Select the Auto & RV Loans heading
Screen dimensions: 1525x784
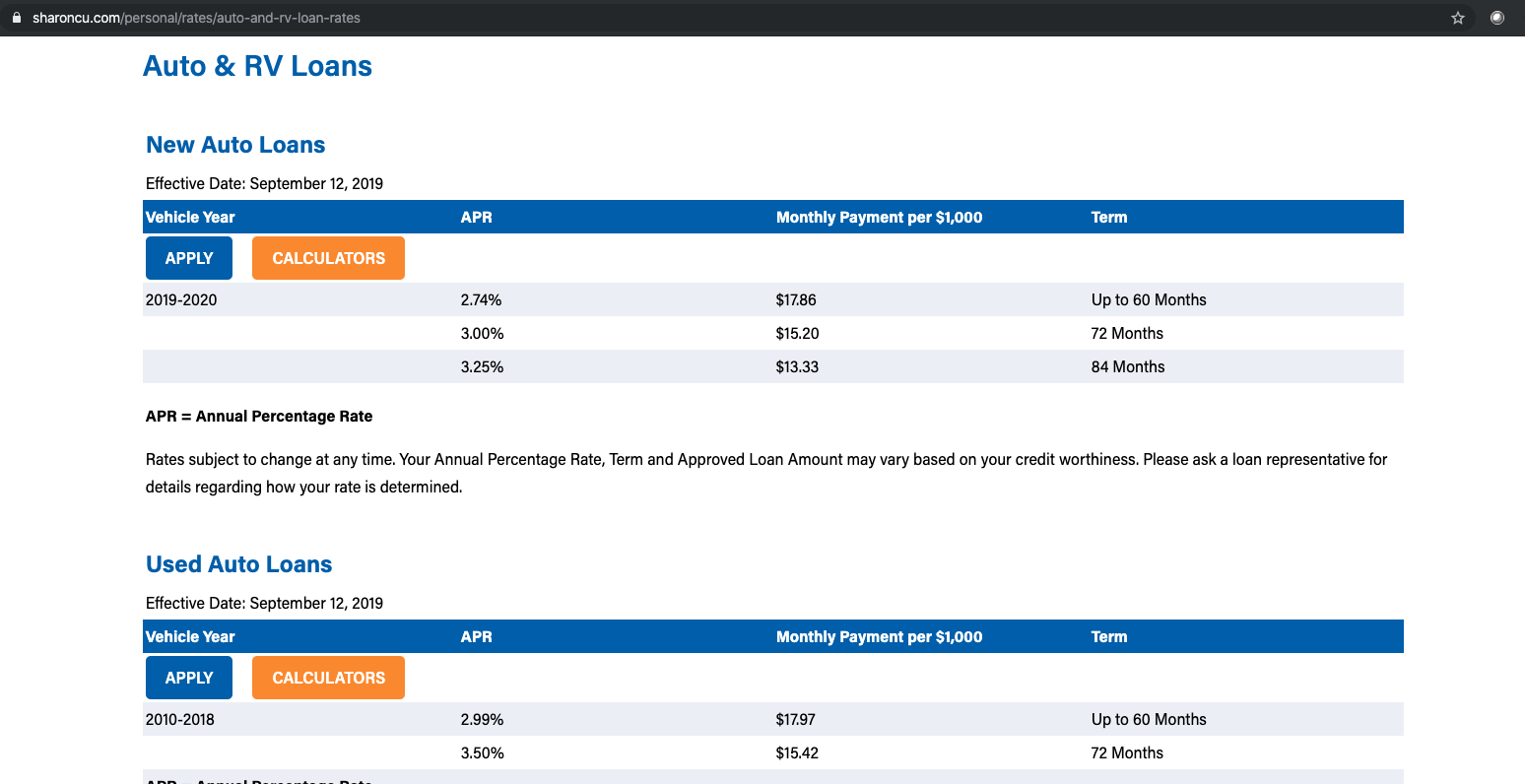tap(257, 66)
